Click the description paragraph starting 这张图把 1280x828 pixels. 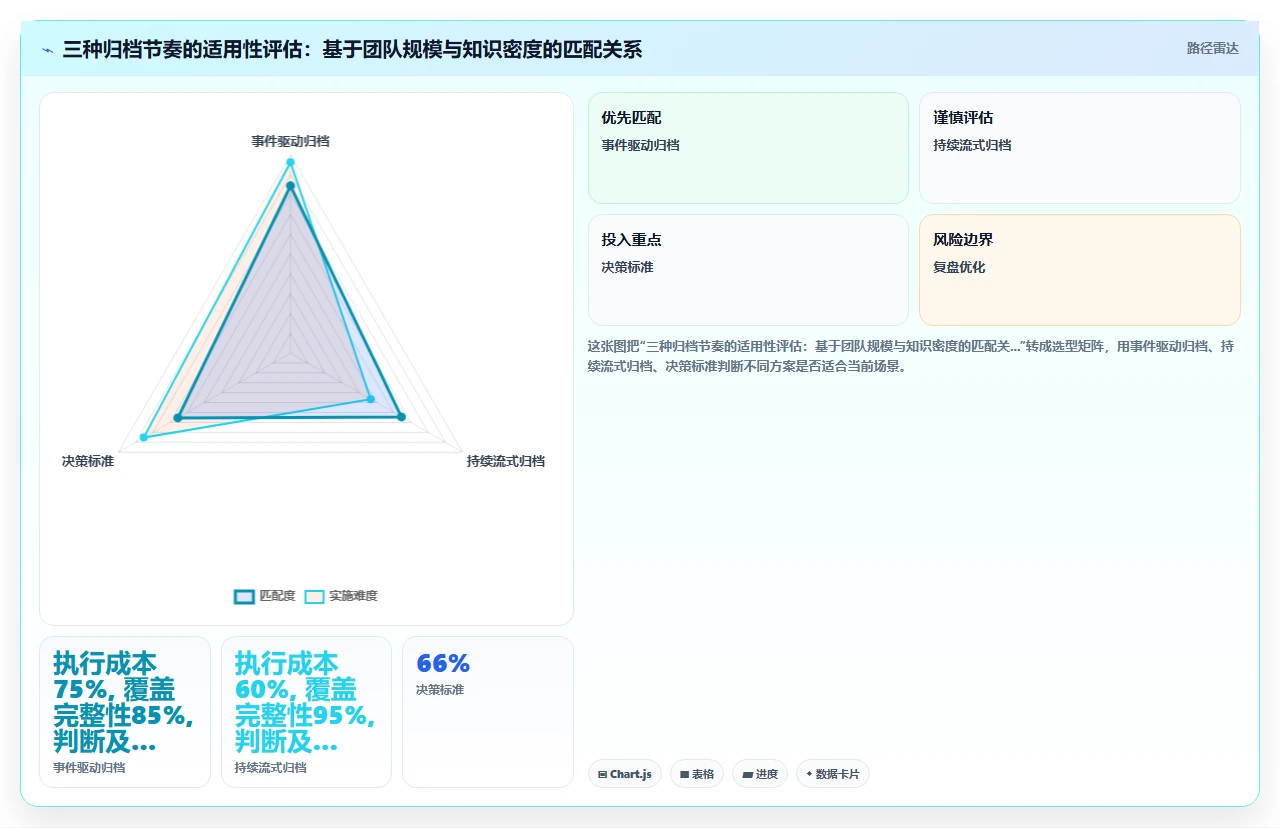coord(911,356)
